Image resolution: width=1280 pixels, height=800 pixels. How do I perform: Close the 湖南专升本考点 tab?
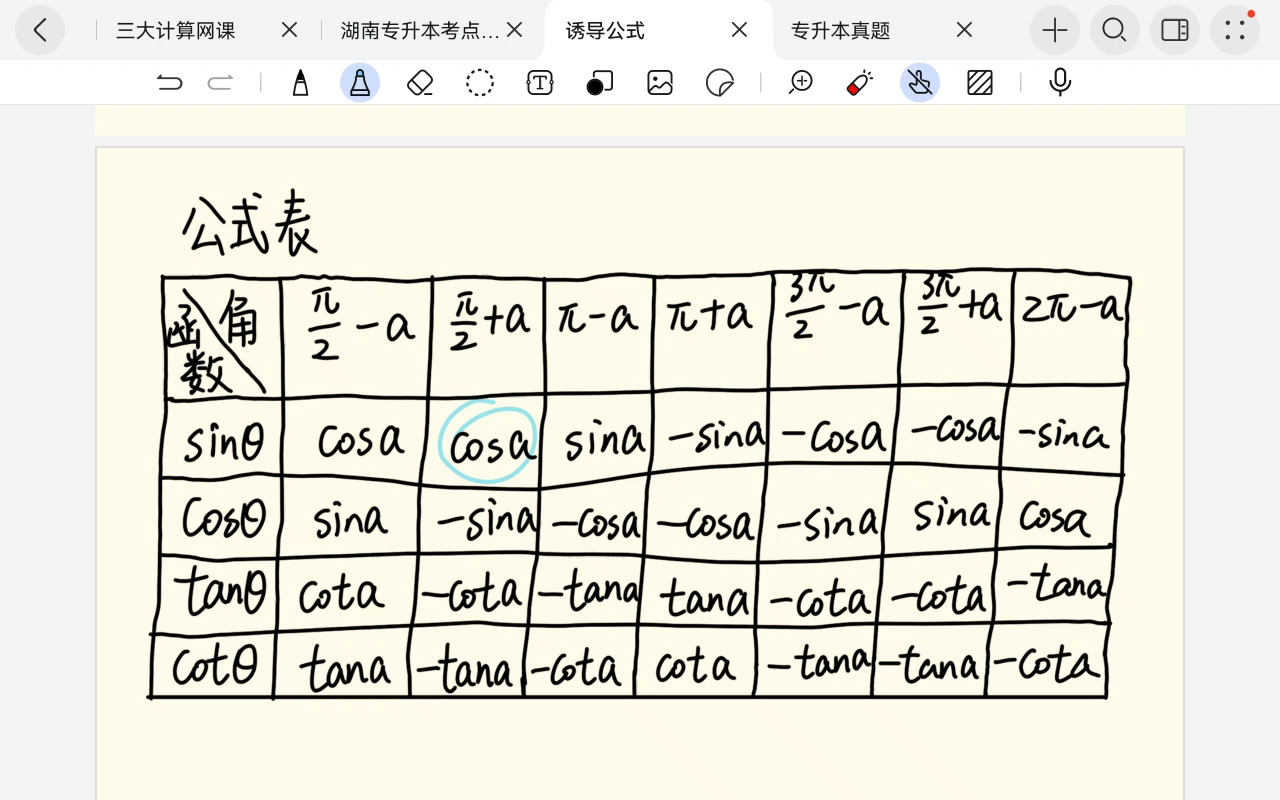point(514,30)
